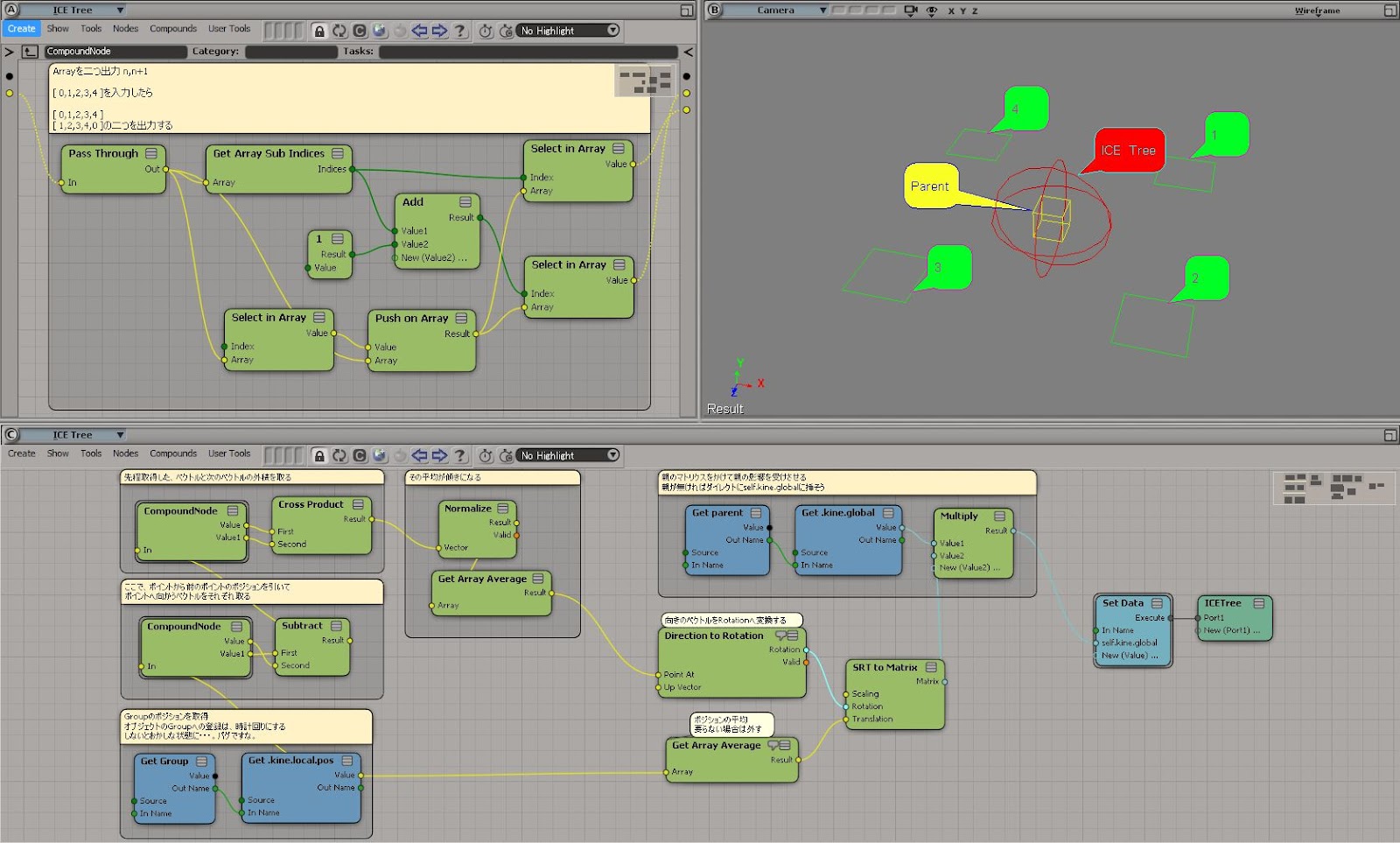The image size is (1400, 843).
Task: Click the CompoundNode name input field
Action: [115, 52]
